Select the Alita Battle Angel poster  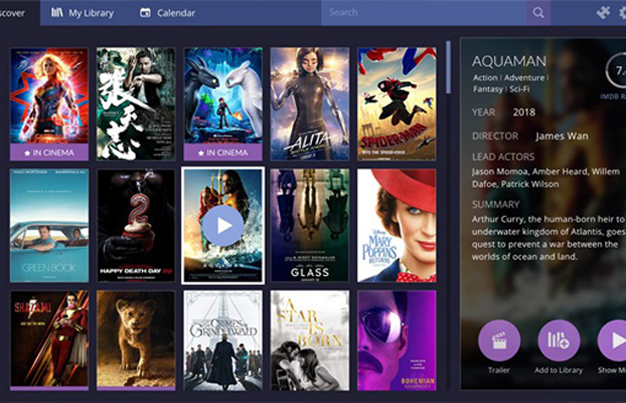pyautogui.click(x=310, y=104)
